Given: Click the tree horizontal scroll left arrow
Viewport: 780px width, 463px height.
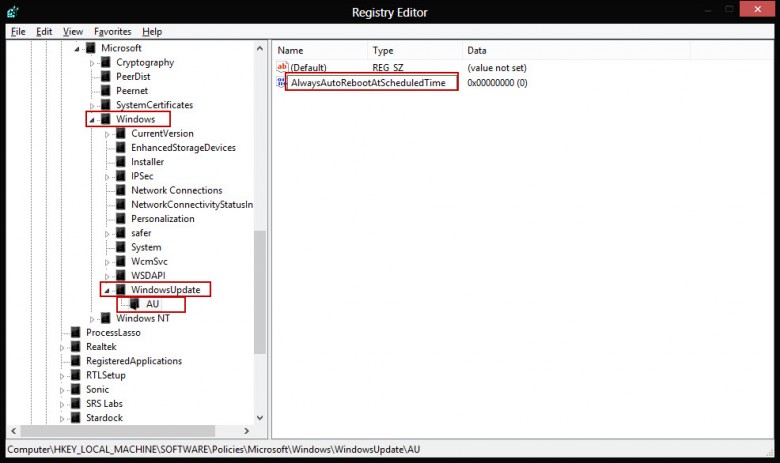Looking at the screenshot, I should pos(13,431).
